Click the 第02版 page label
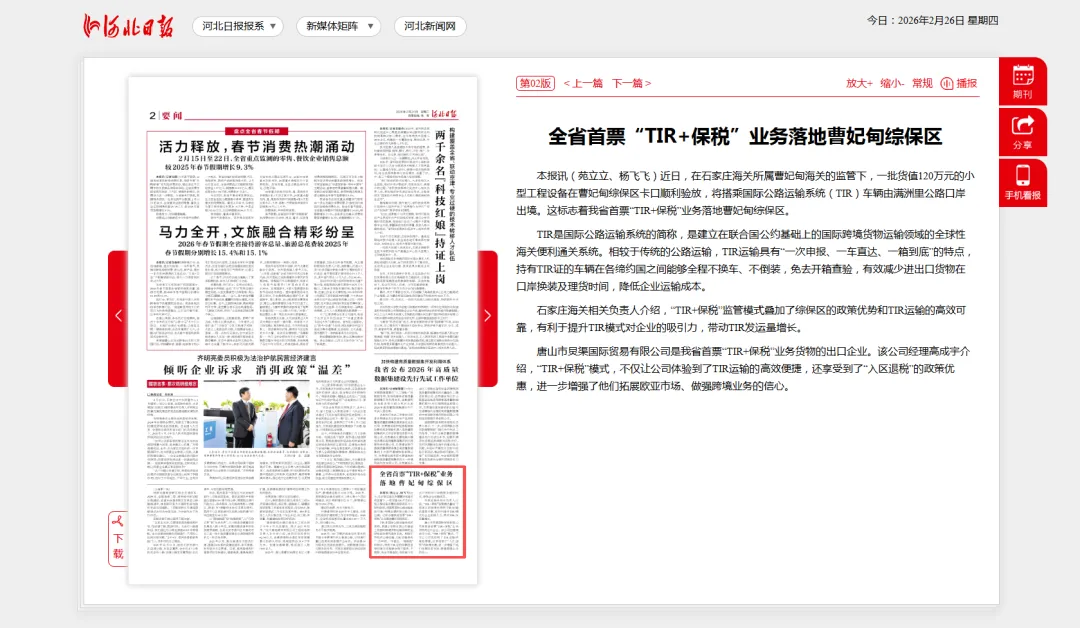 pos(535,83)
